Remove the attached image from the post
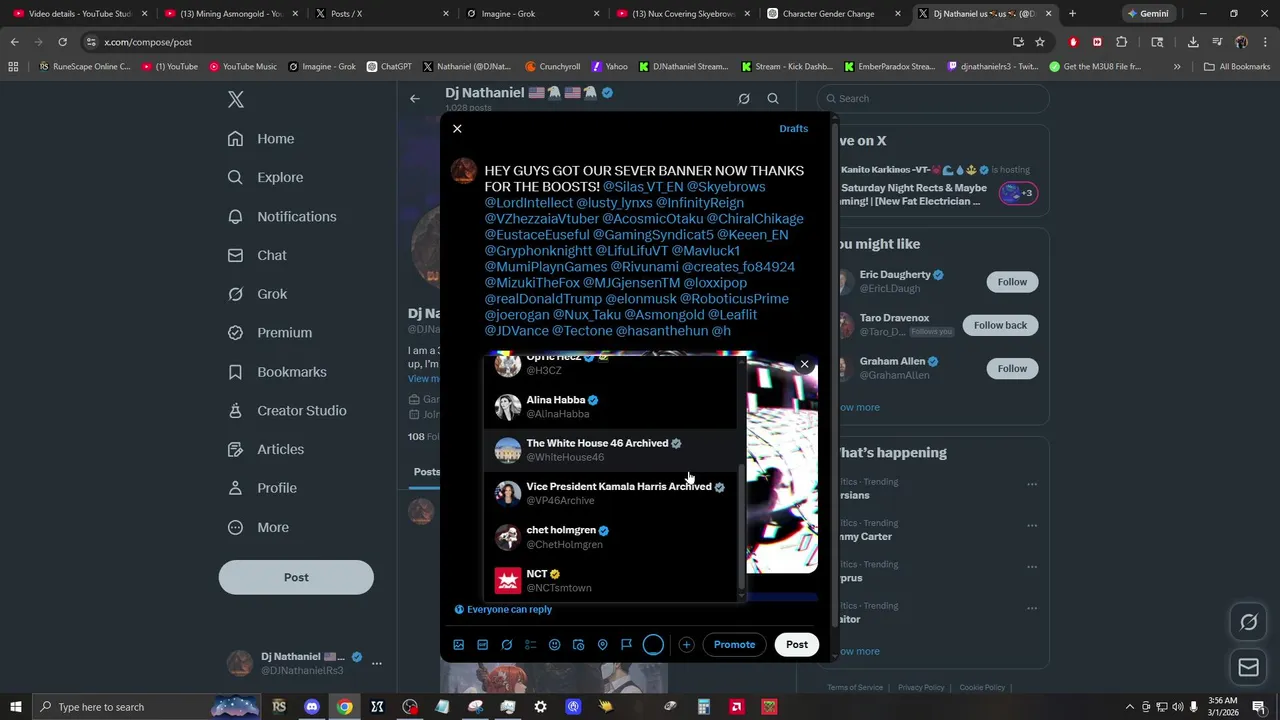The width and height of the screenshot is (1280, 720). point(804,364)
